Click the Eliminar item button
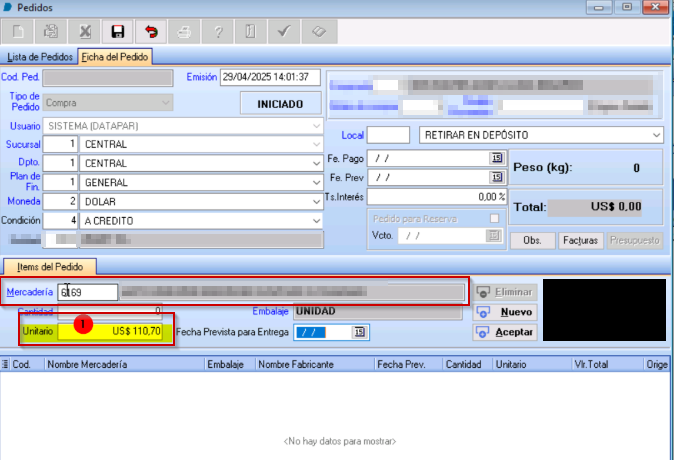 [505, 292]
